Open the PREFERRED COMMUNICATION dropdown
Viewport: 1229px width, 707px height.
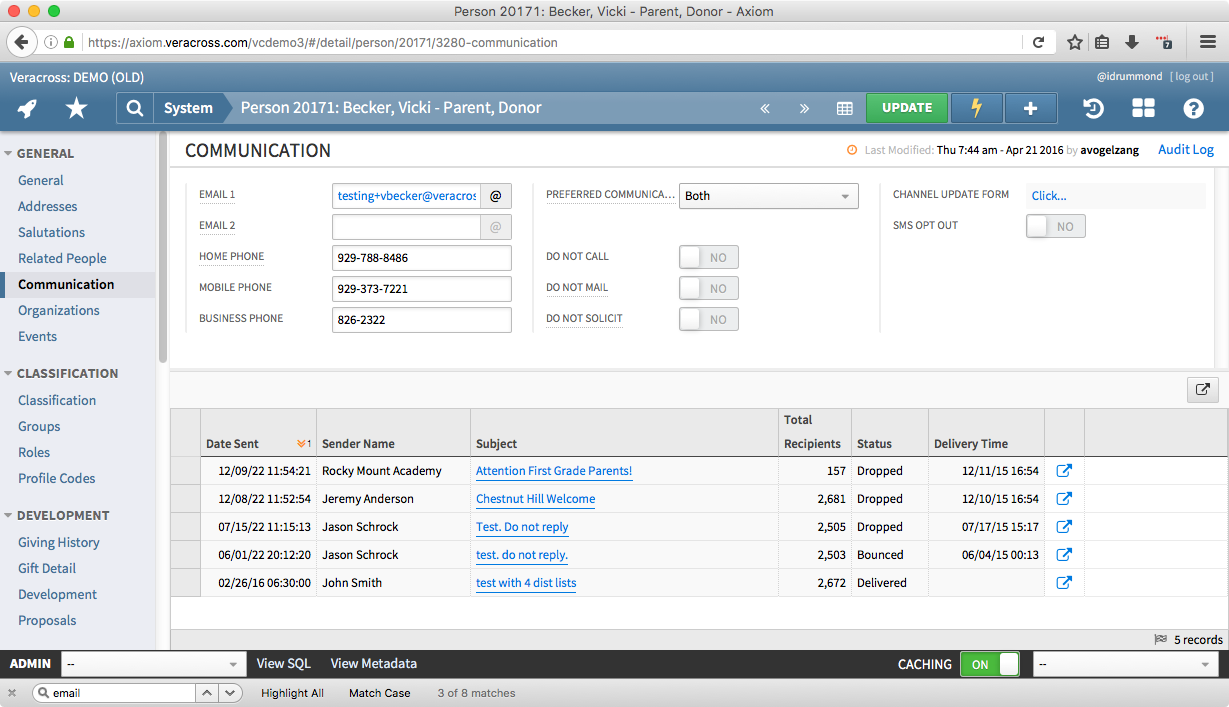coord(768,196)
